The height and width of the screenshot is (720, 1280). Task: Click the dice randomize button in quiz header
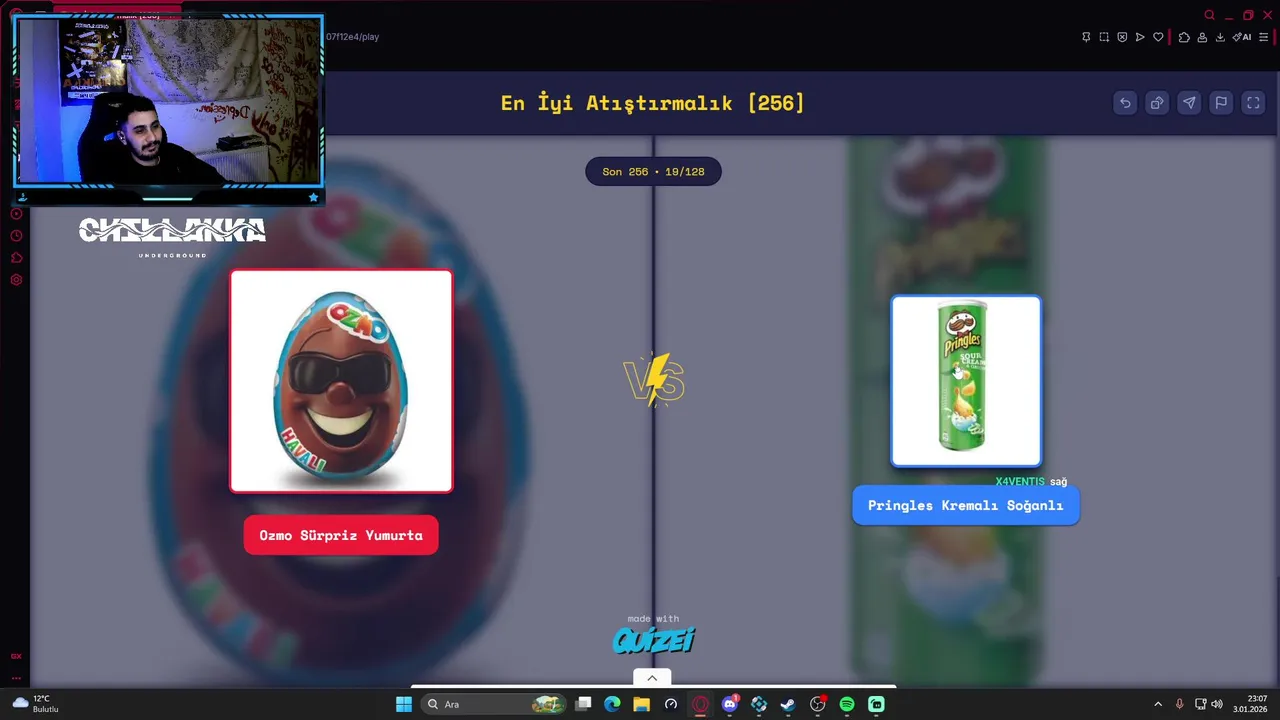(x=1157, y=103)
